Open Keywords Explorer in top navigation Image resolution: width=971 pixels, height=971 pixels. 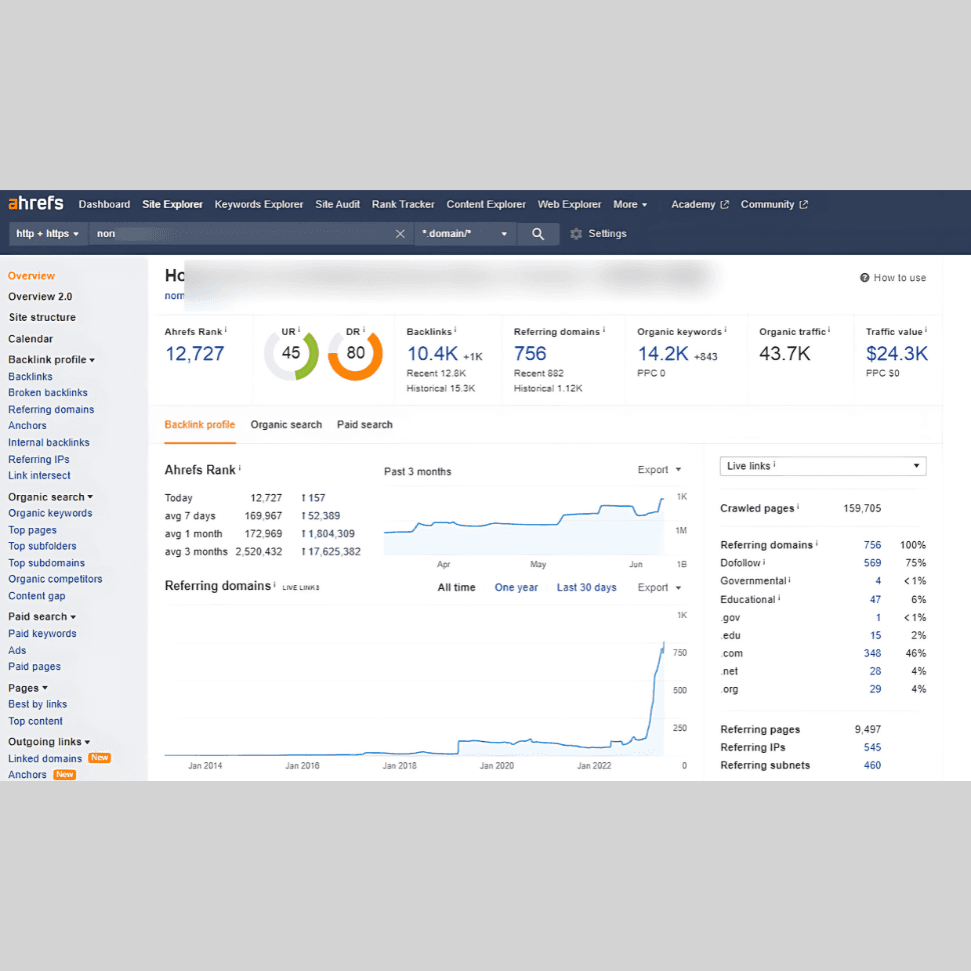259,204
